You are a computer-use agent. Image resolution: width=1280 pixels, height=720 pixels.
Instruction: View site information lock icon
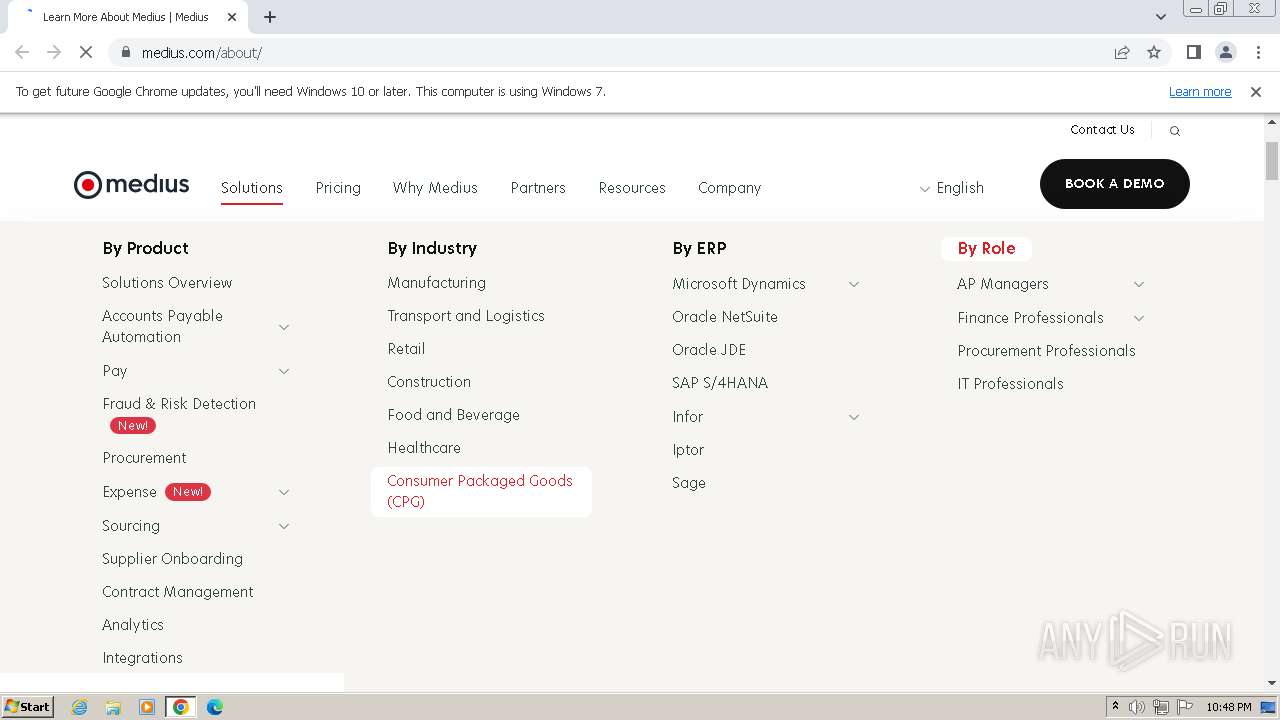125,52
